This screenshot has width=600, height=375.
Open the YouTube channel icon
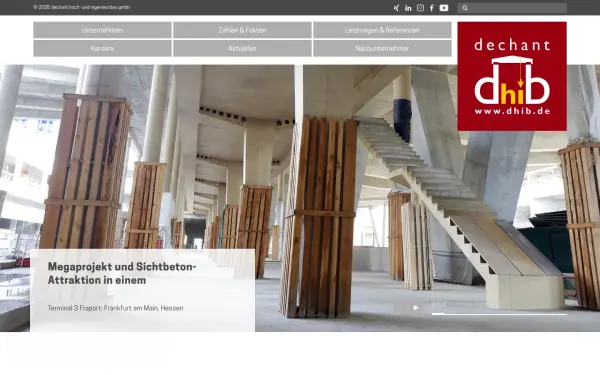coord(444,8)
